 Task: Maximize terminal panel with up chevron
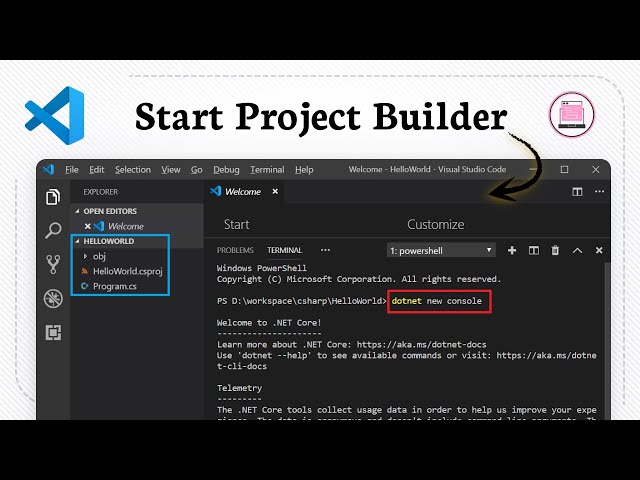[577, 250]
